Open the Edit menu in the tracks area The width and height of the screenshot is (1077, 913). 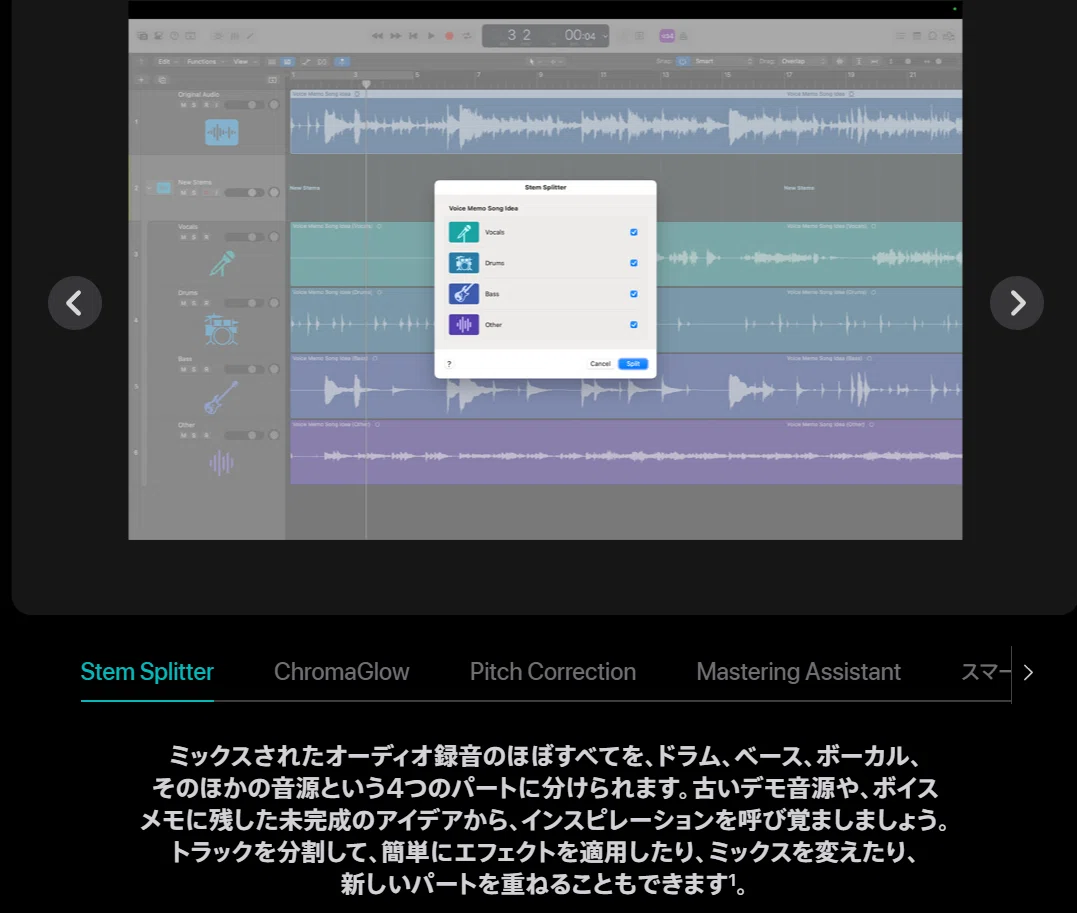point(167,61)
